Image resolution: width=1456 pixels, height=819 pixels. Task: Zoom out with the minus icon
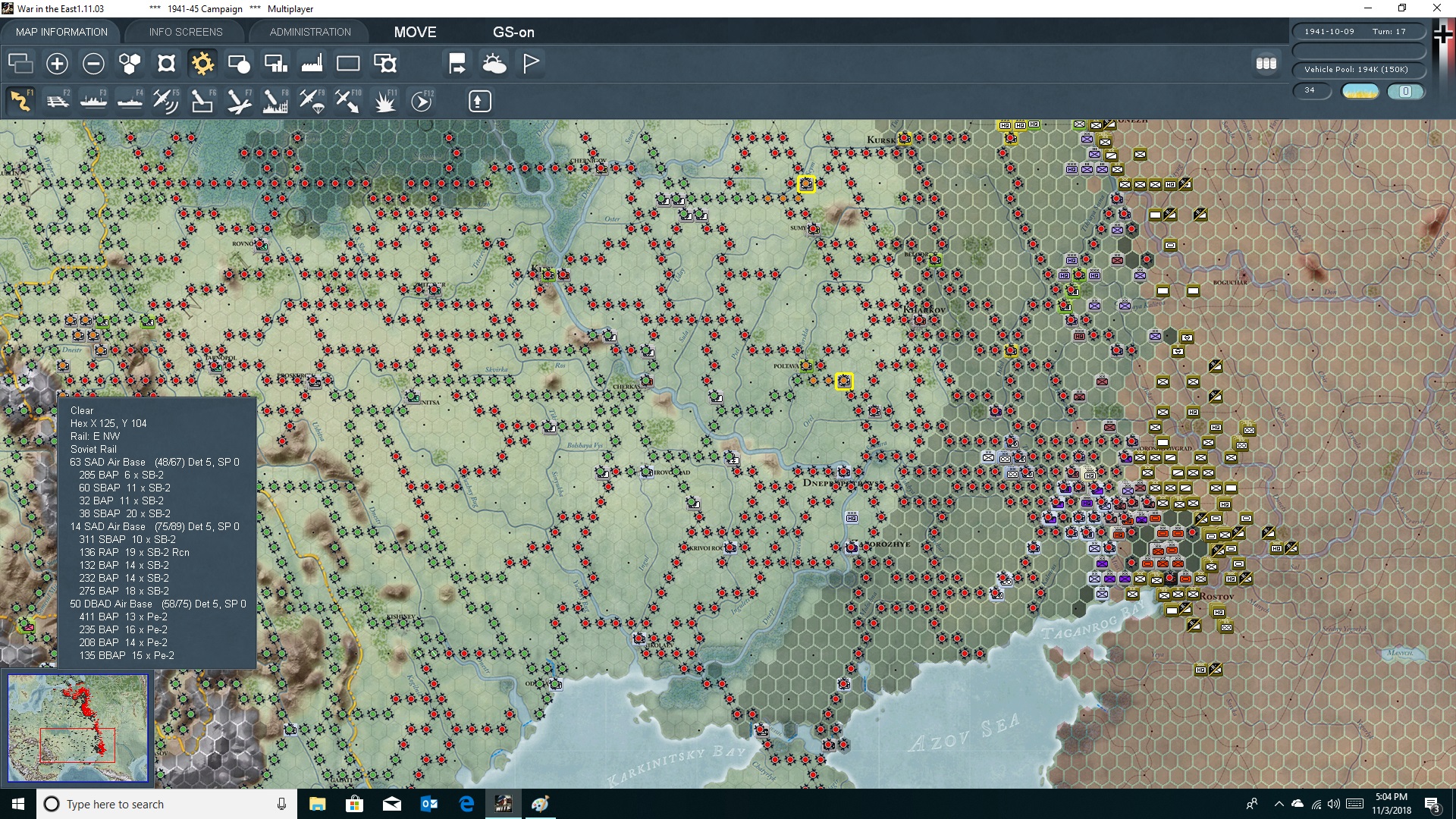pyautogui.click(x=93, y=63)
